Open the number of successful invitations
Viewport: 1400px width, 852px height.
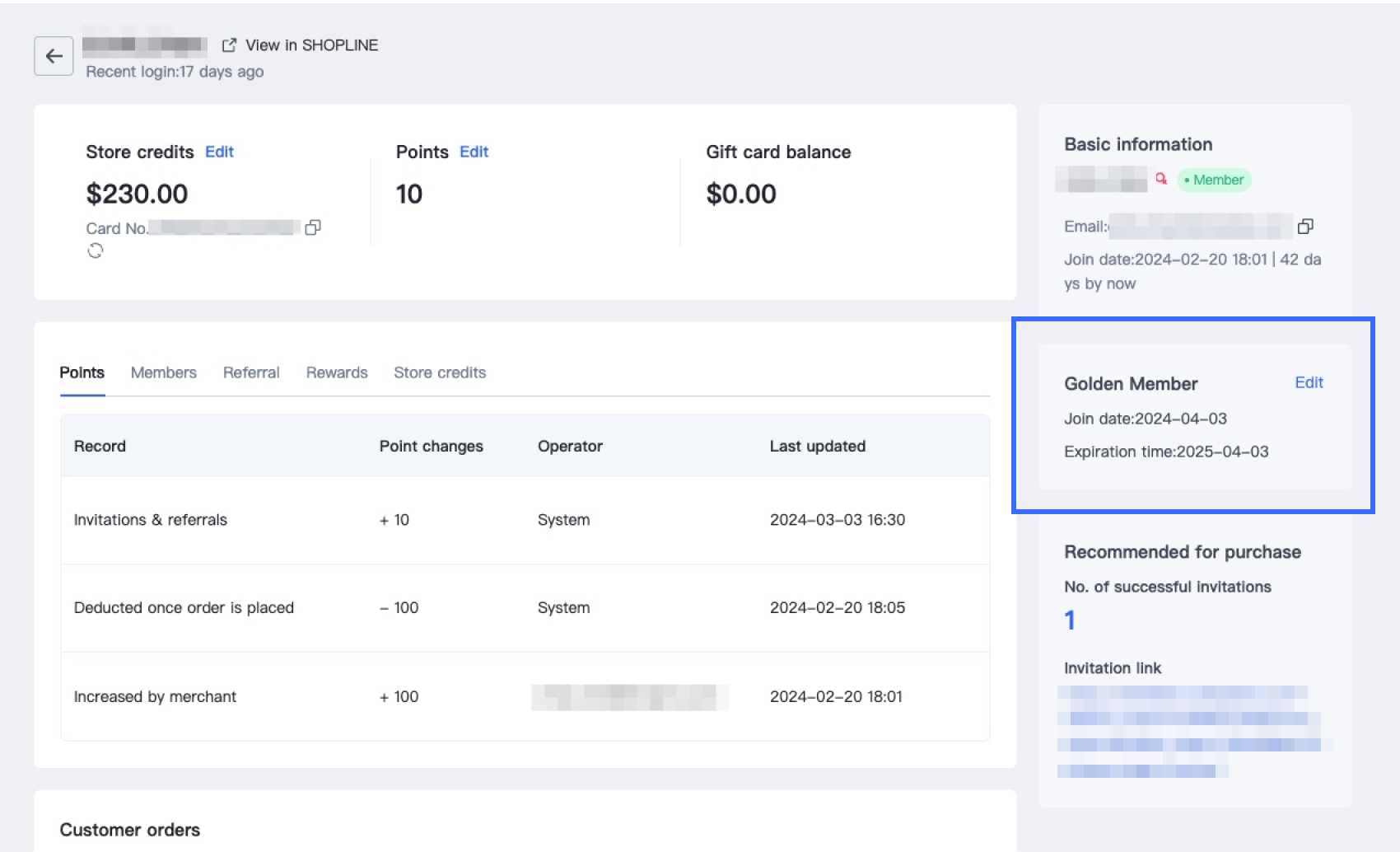pos(1070,620)
